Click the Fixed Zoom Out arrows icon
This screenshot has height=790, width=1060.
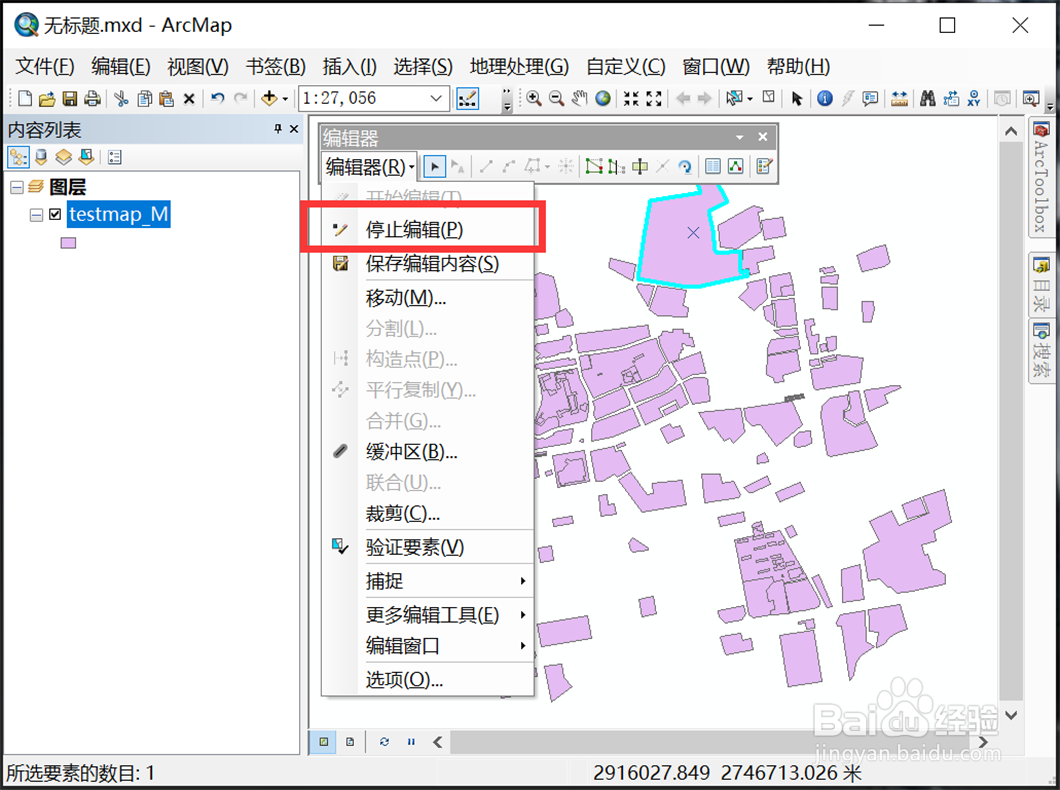654,99
